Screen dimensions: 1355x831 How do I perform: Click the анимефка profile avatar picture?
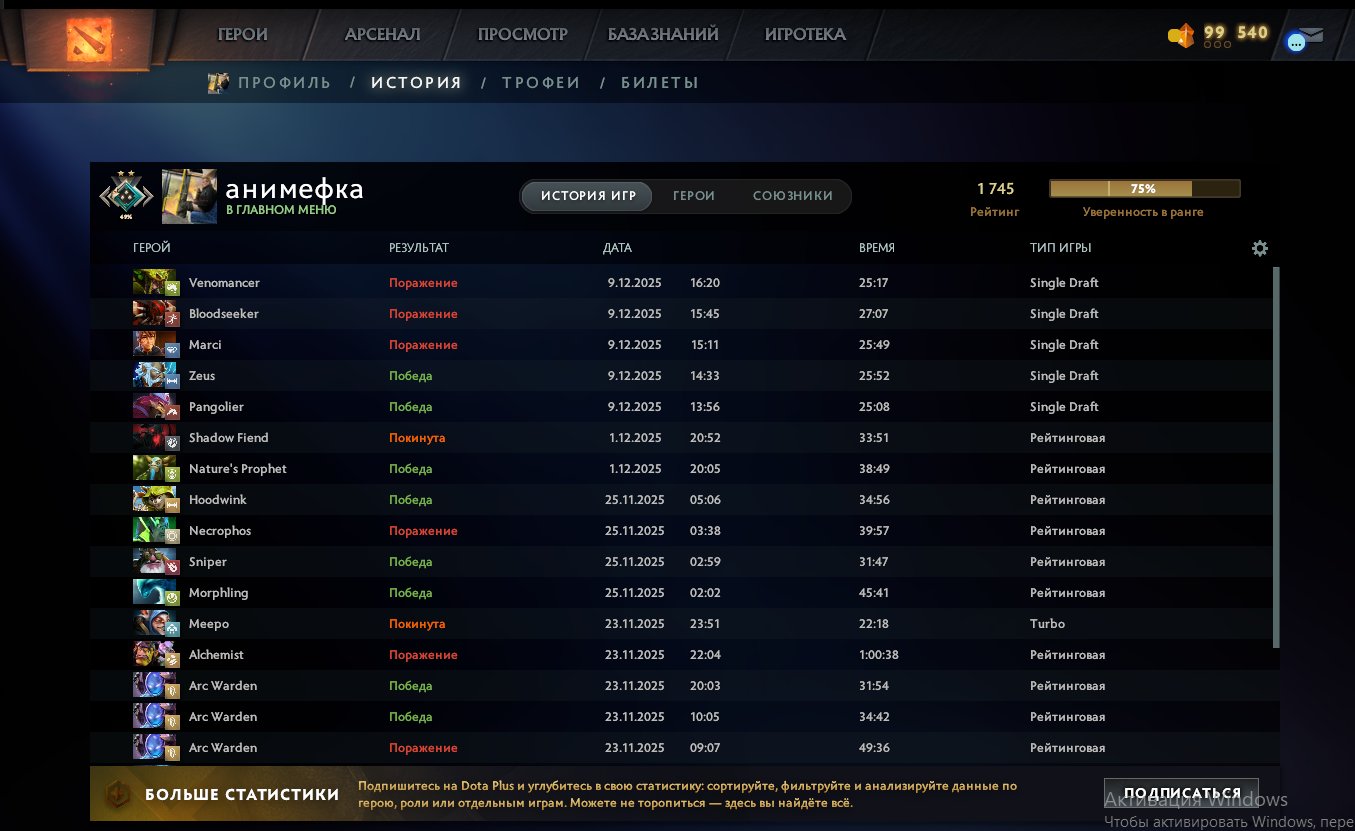click(189, 195)
